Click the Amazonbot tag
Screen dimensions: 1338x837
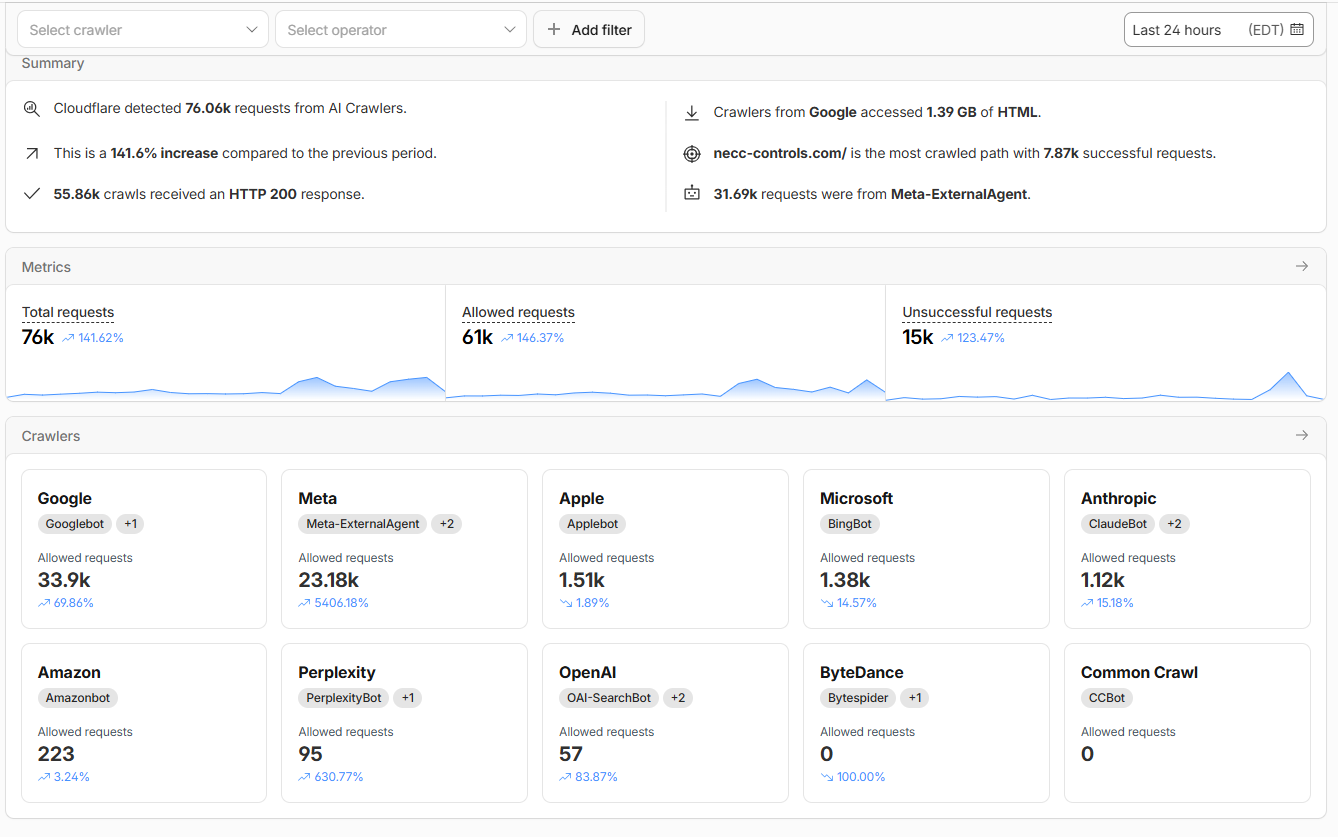[x=78, y=698]
